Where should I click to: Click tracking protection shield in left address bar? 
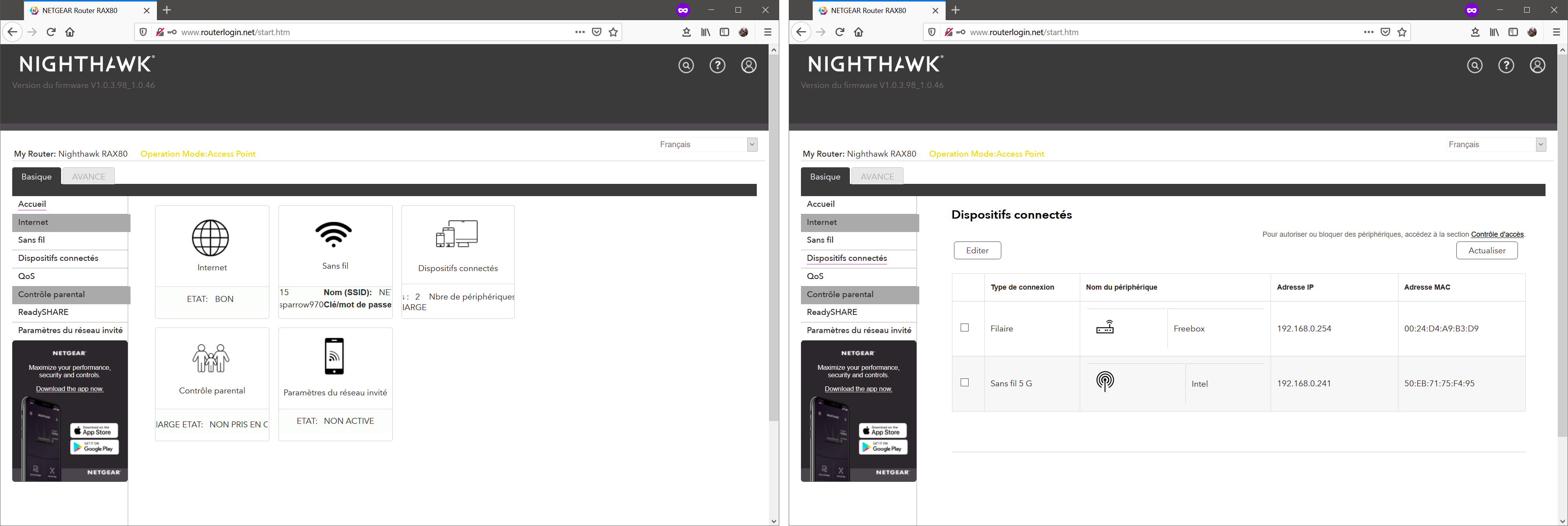click(143, 32)
